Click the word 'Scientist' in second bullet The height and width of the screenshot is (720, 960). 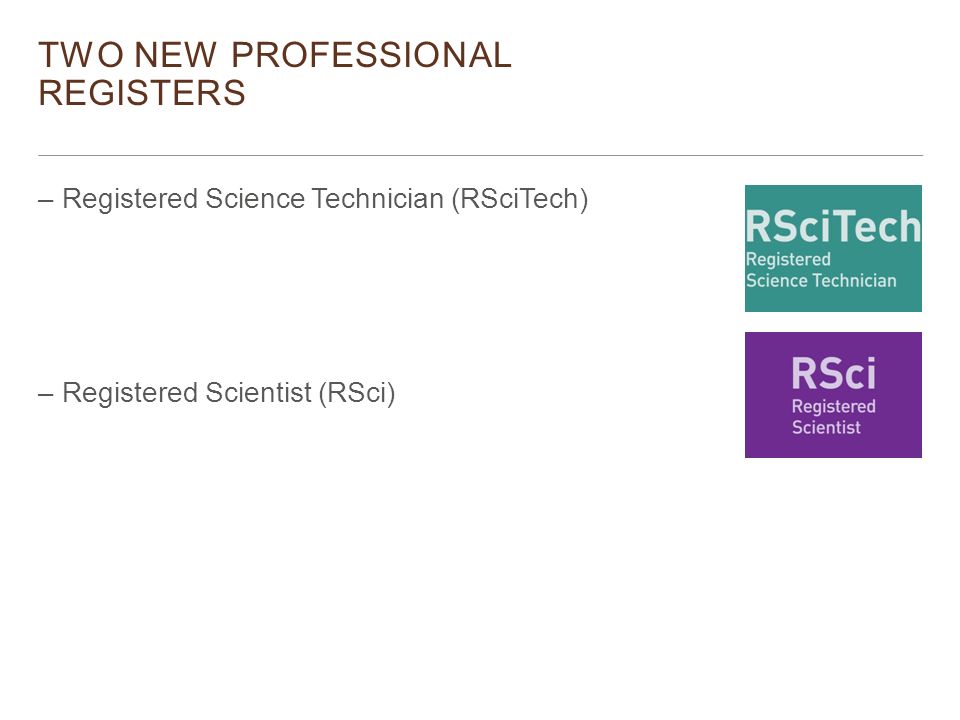tap(258, 393)
